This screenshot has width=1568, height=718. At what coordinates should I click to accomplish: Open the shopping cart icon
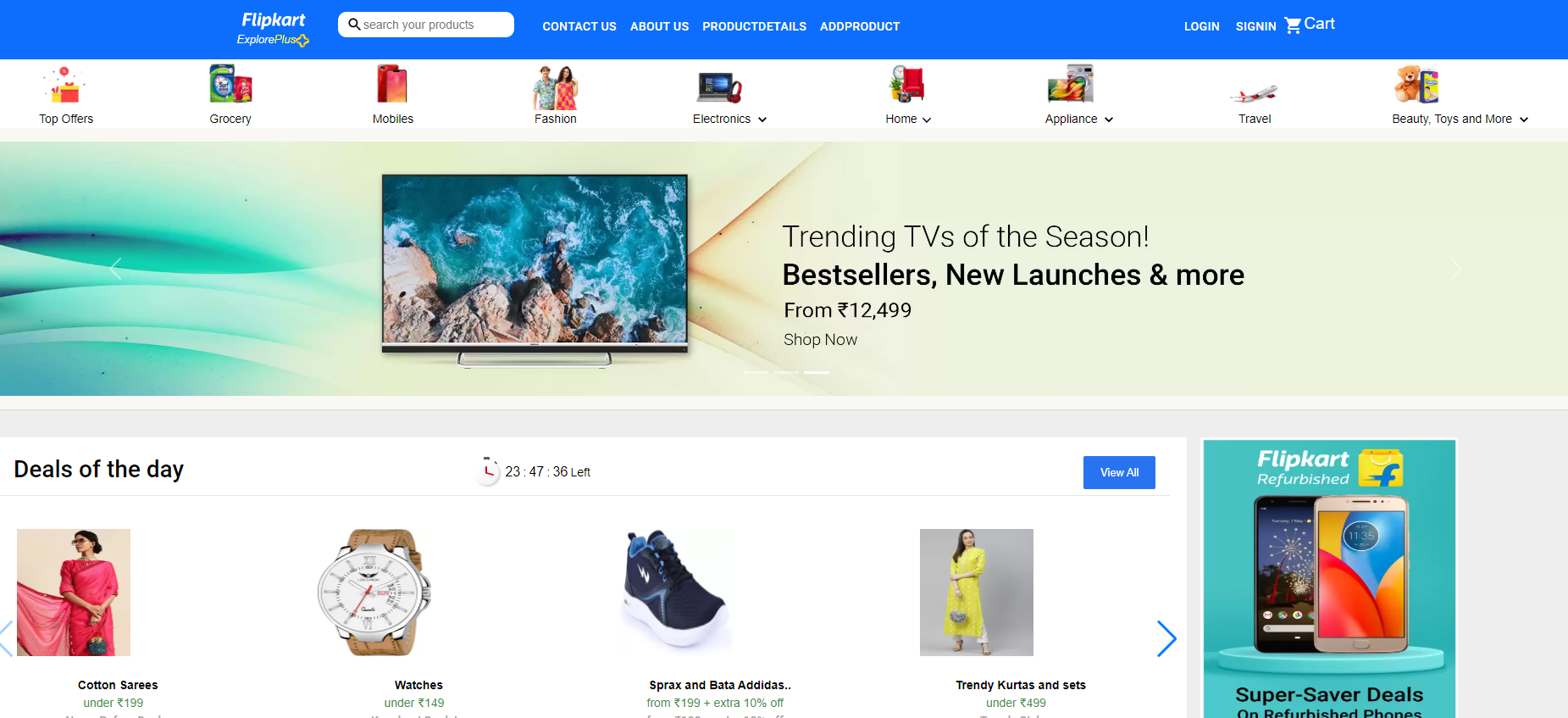[1293, 25]
